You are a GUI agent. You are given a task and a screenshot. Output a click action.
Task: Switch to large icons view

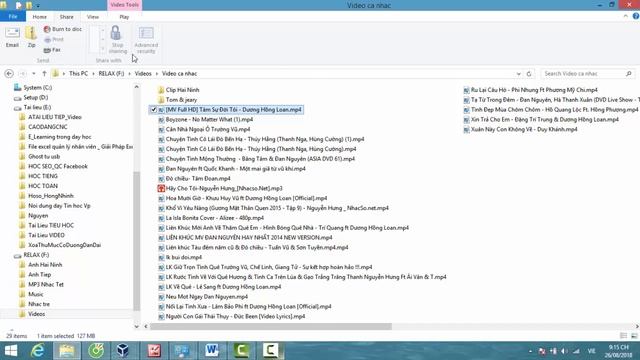[634, 336]
